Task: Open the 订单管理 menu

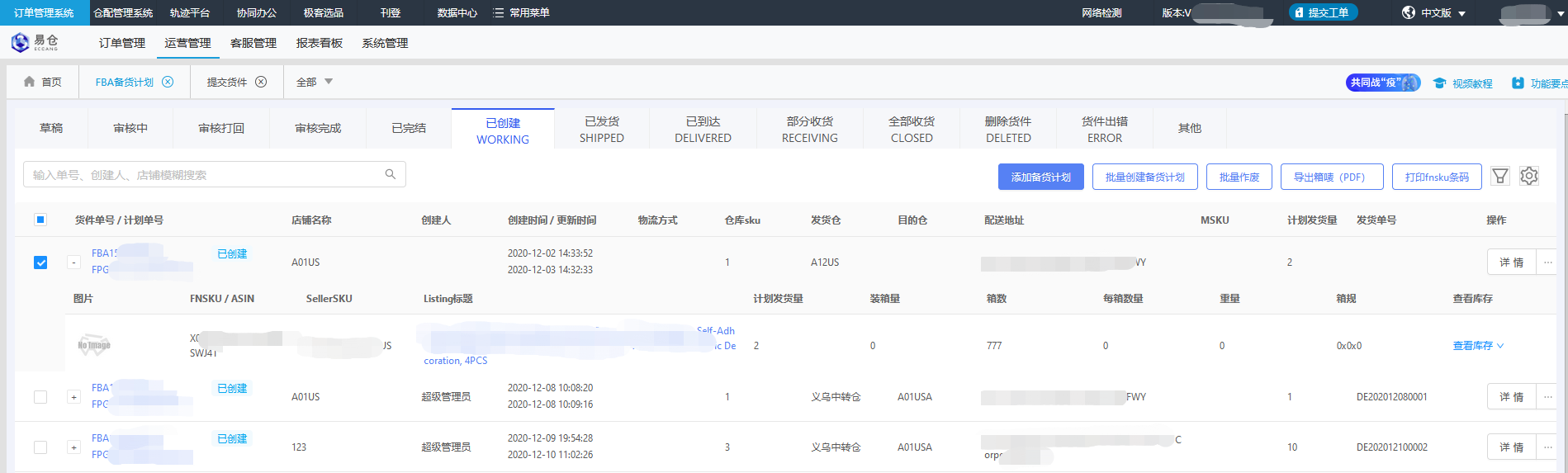Action: (x=122, y=43)
